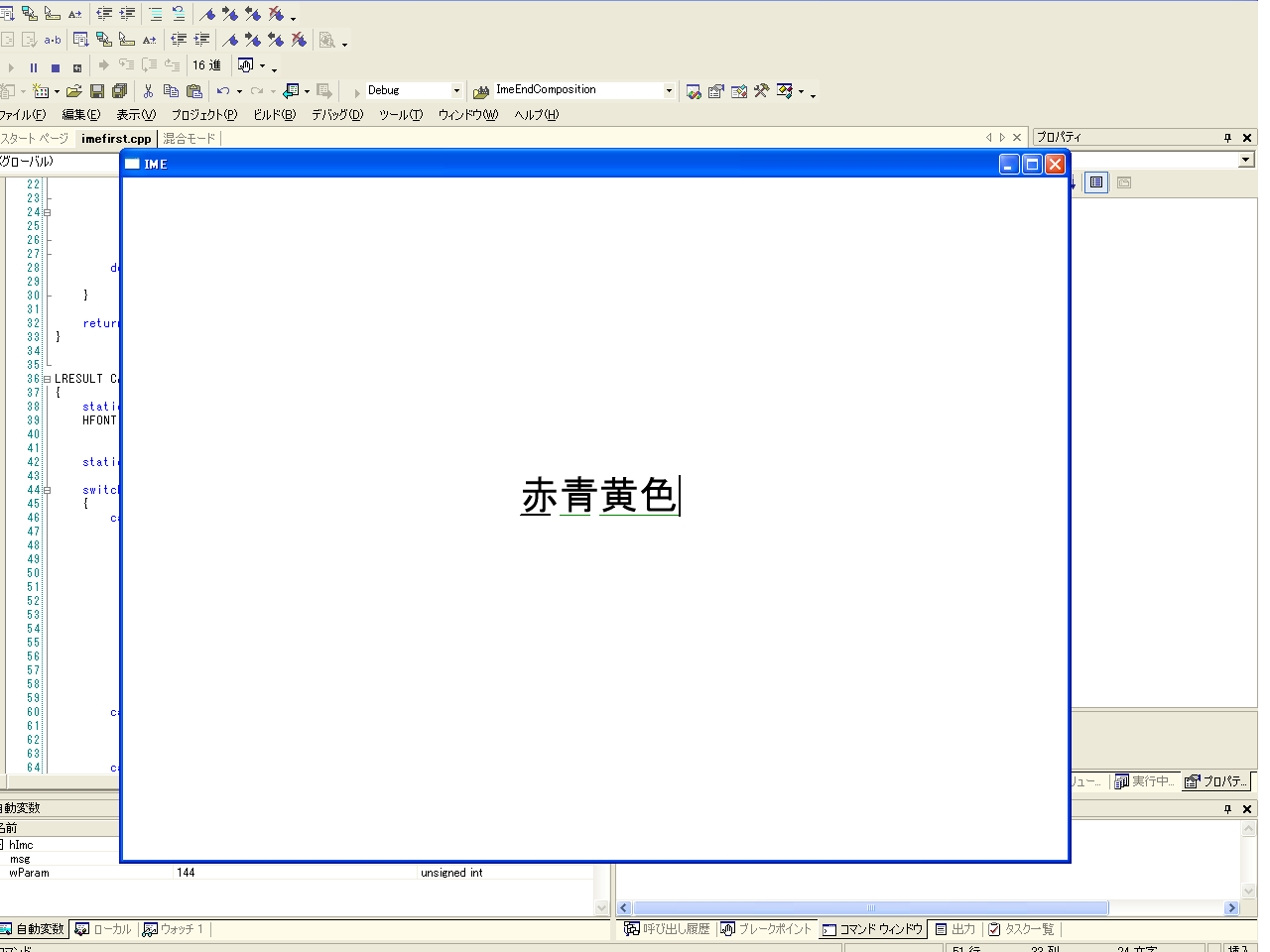Expand the hImc variable row

[x=2, y=845]
